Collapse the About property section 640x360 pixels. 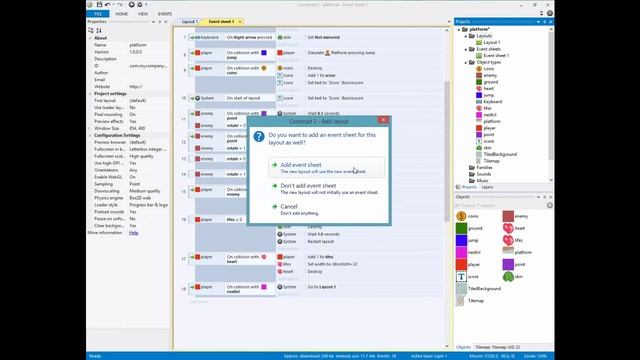pos(90,38)
